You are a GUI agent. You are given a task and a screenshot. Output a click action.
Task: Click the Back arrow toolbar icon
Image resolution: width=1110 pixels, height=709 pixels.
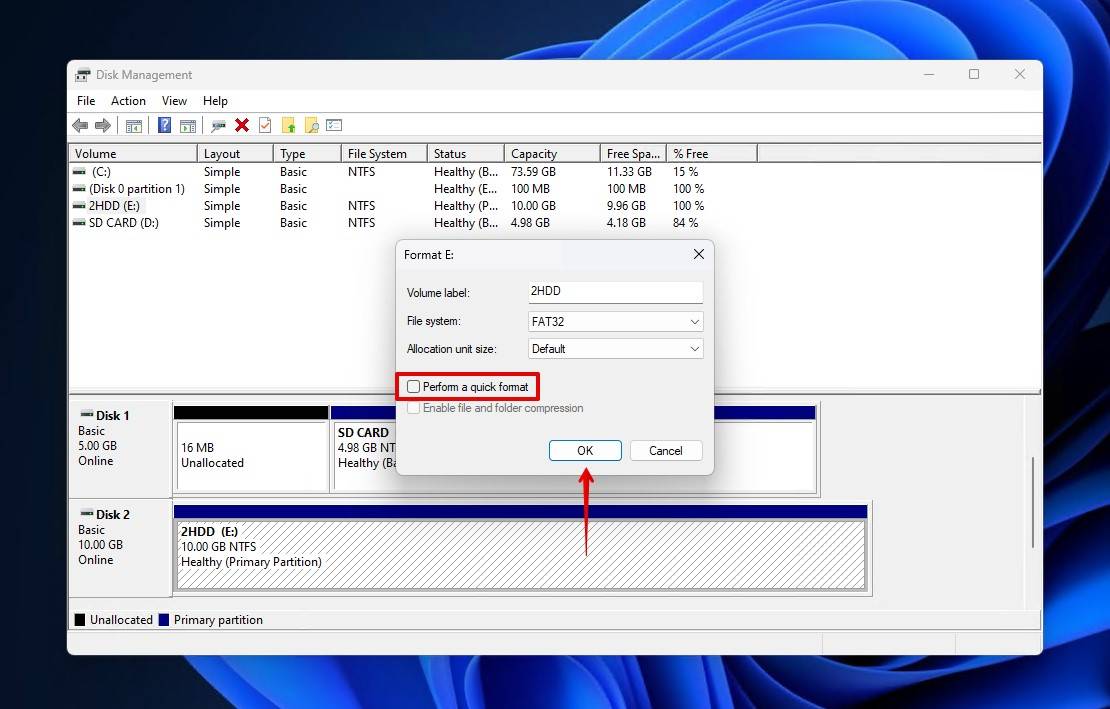pyautogui.click(x=80, y=125)
